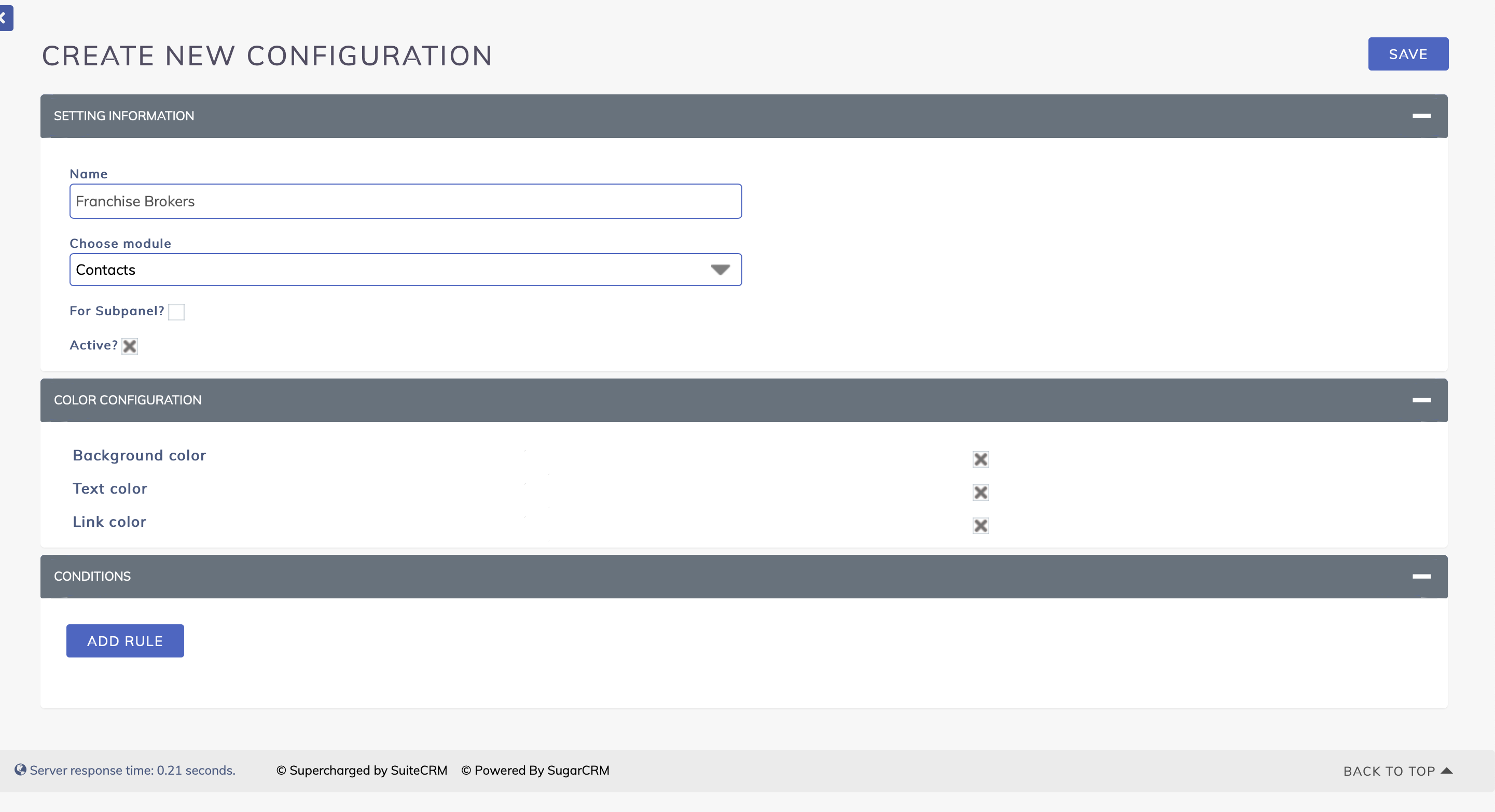
Task: Open the Choose module dropdown
Action: [406, 270]
